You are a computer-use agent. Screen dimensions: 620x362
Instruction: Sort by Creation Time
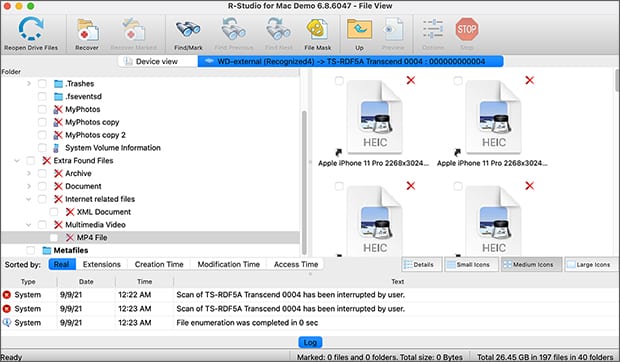[159, 264]
